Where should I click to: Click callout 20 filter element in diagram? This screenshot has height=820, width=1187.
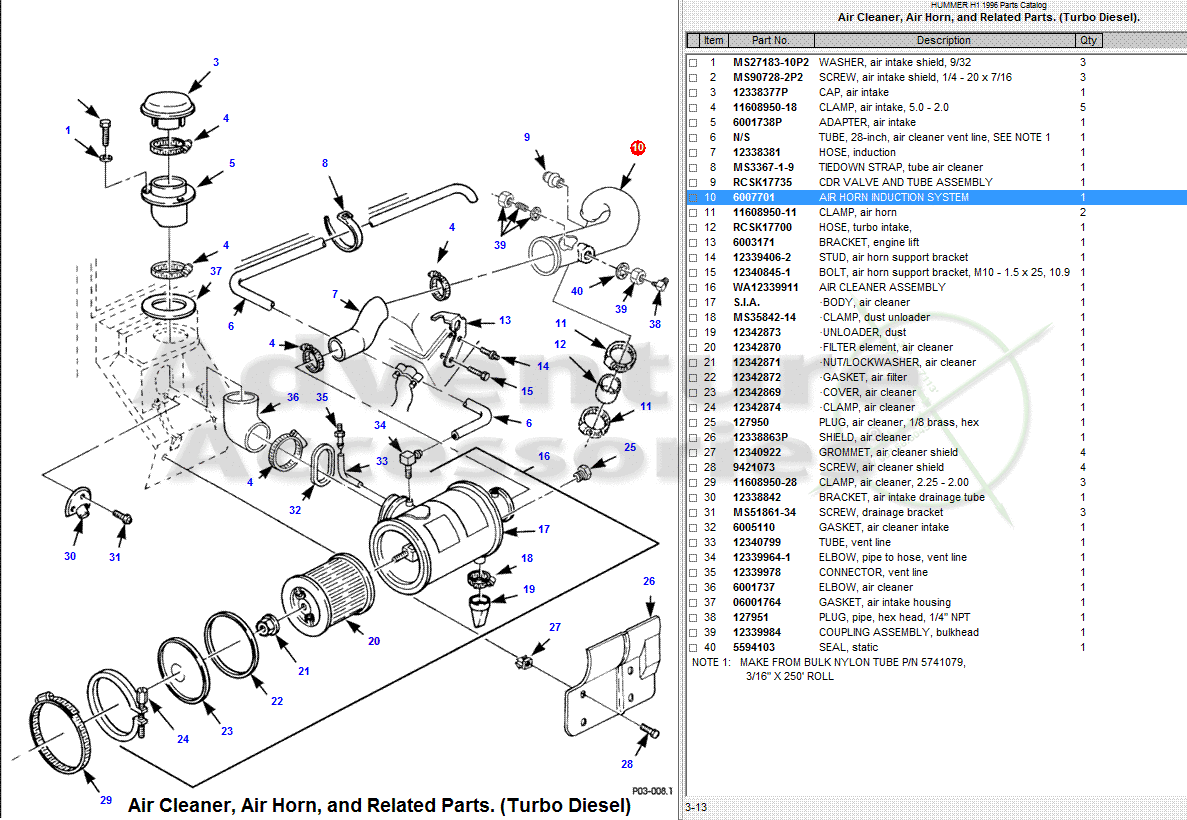(x=373, y=641)
